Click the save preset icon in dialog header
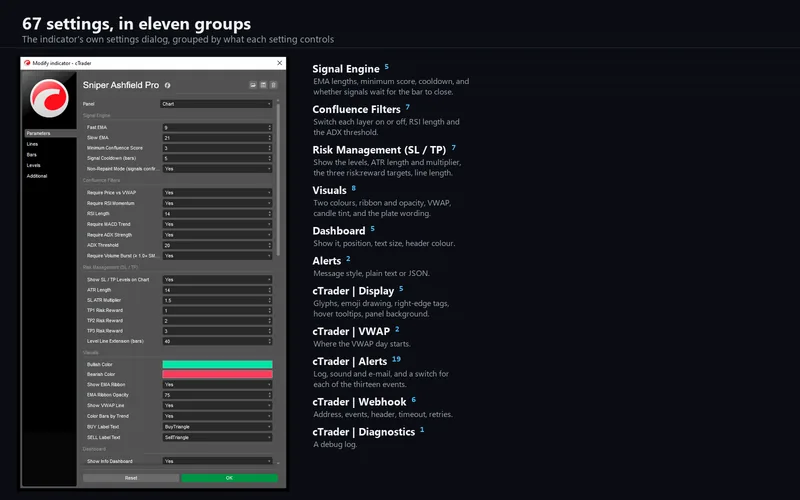 [x=263, y=85]
